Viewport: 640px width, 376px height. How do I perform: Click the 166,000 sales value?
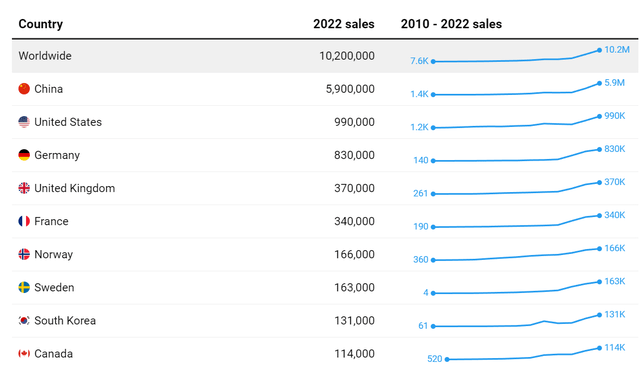pyautogui.click(x=354, y=254)
